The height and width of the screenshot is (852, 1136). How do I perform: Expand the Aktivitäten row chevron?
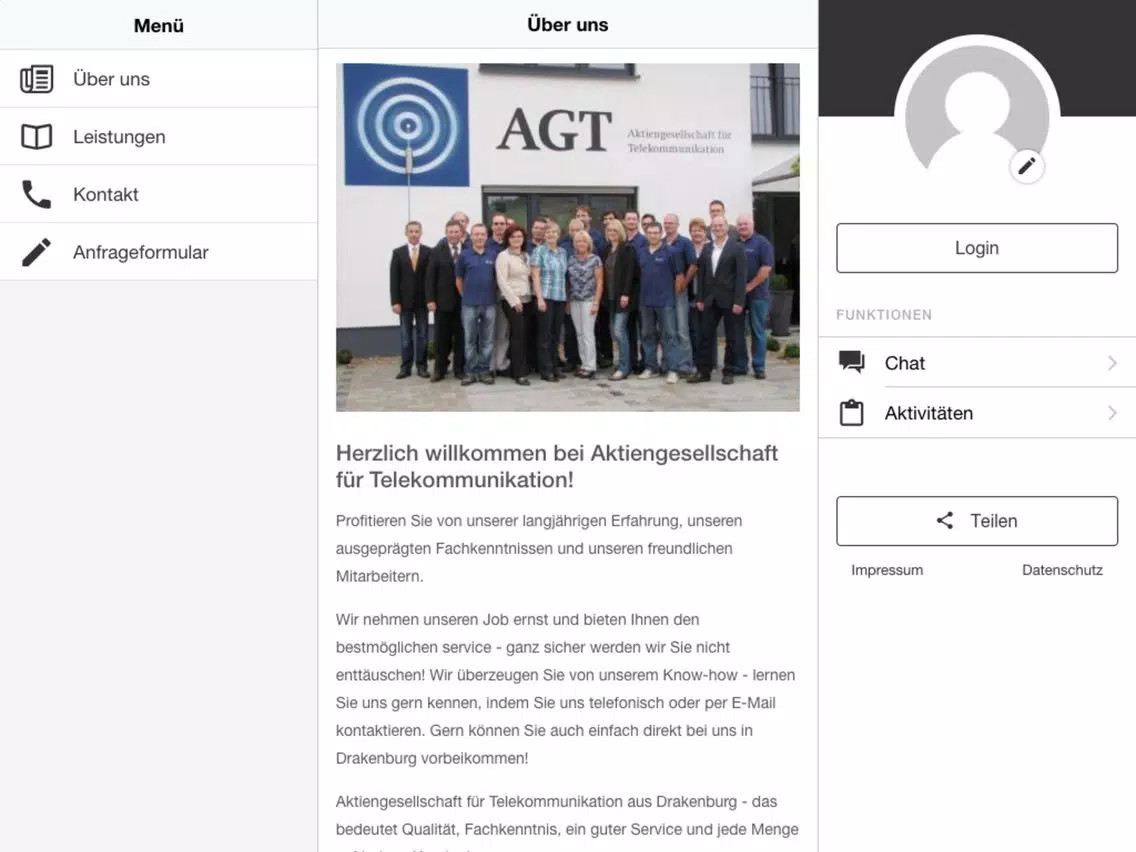pos(1112,413)
